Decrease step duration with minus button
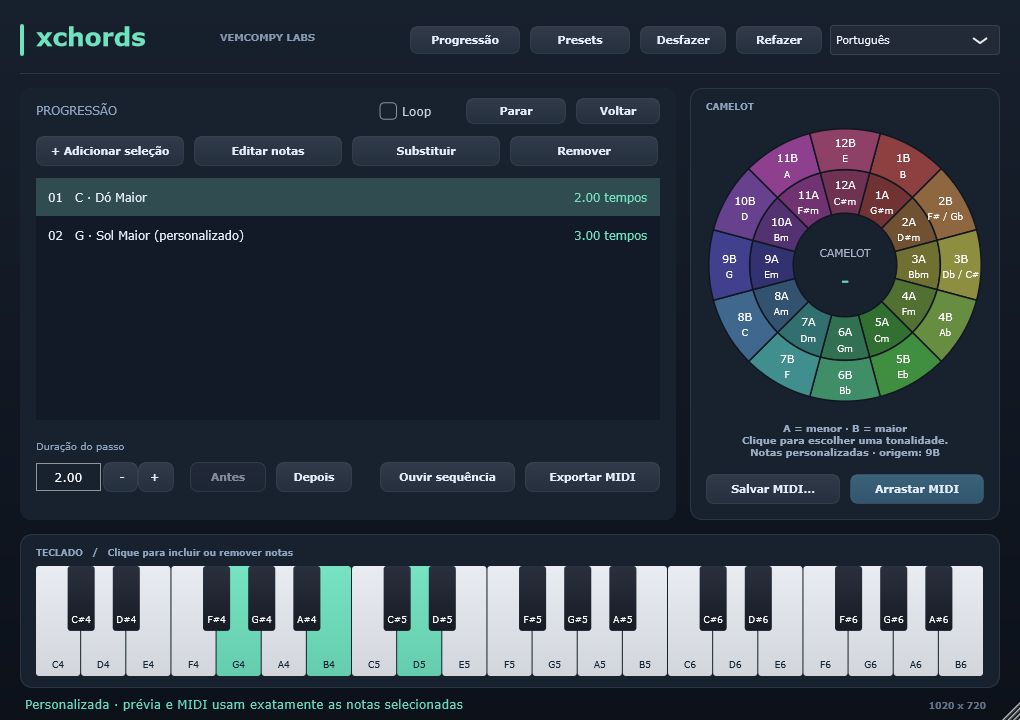 [121, 477]
